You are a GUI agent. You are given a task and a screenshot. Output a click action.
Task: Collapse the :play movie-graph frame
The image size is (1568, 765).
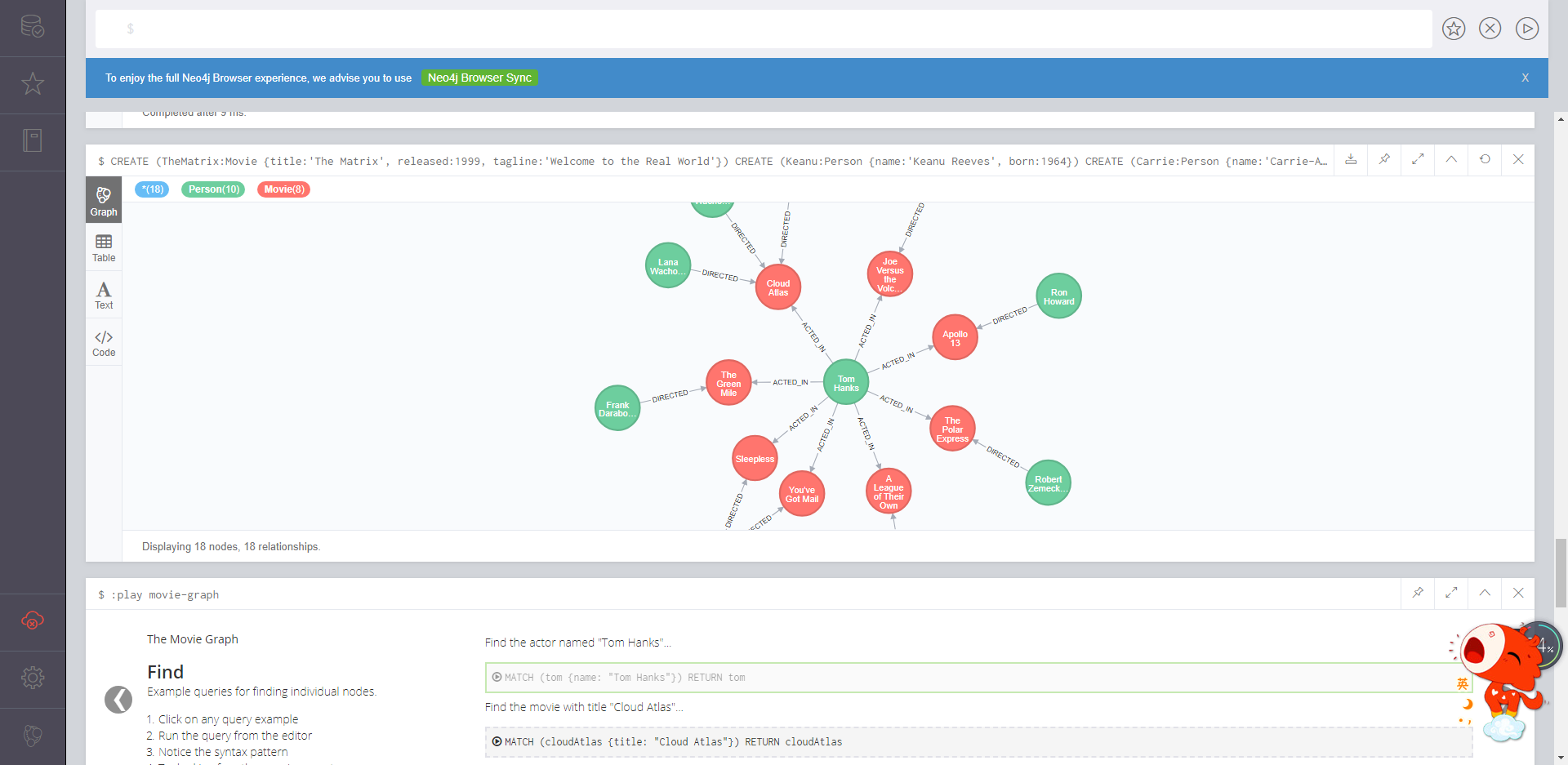click(x=1486, y=594)
